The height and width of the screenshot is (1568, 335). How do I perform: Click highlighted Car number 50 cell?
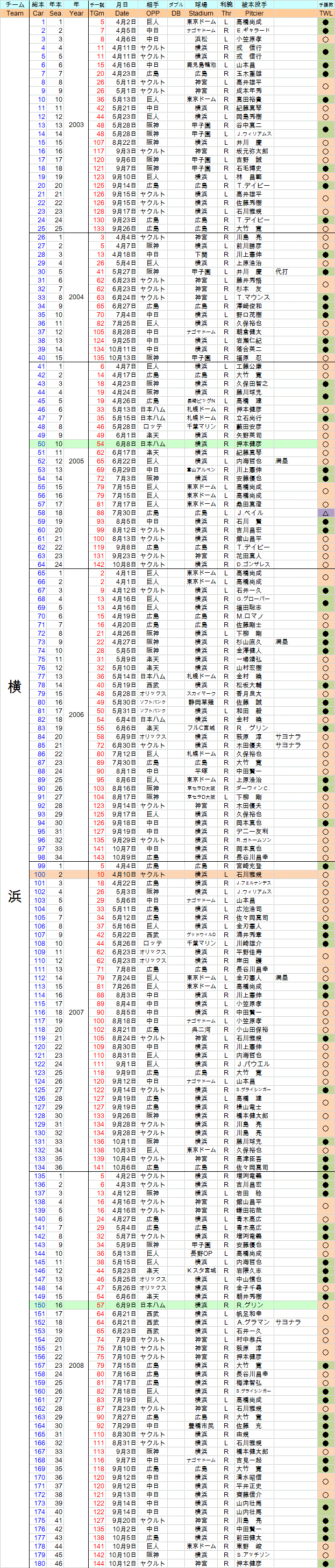38,444
